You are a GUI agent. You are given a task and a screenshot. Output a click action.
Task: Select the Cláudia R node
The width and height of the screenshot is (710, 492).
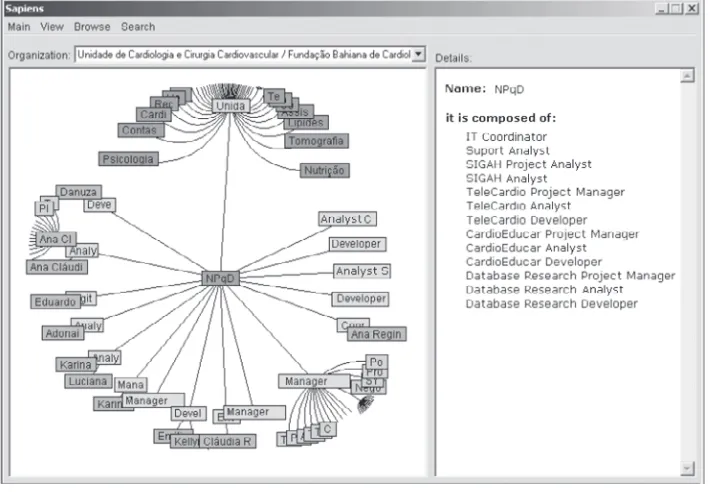tap(227, 442)
